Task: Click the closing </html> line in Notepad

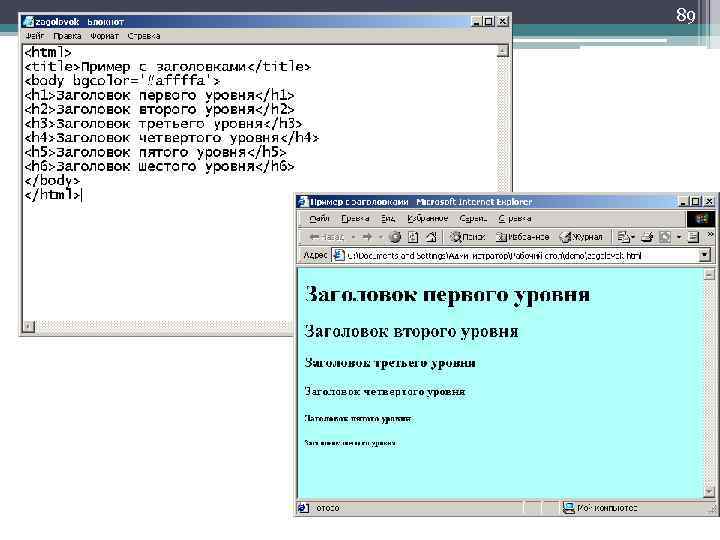Action: click(53, 195)
